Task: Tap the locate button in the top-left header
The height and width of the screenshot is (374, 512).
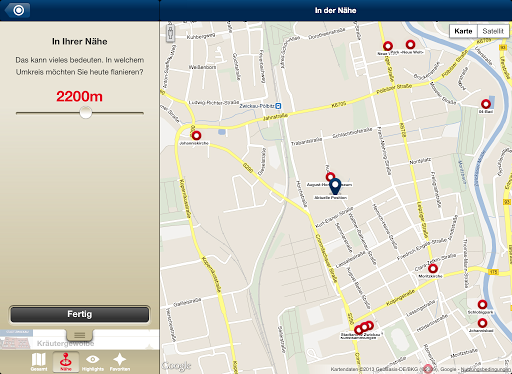Action: (x=17, y=10)
